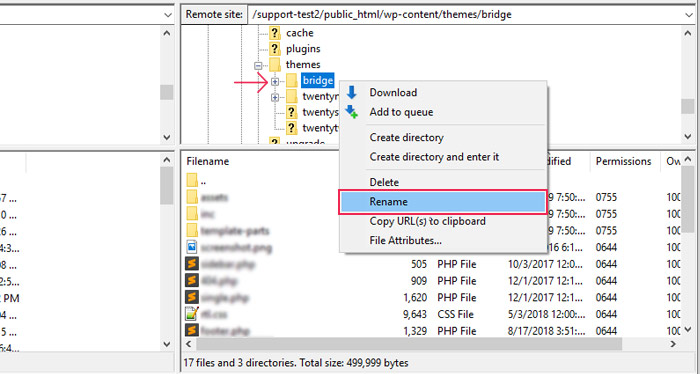Click scroll-down arrow of remote file list
The image size is (700, 374).
688,330
